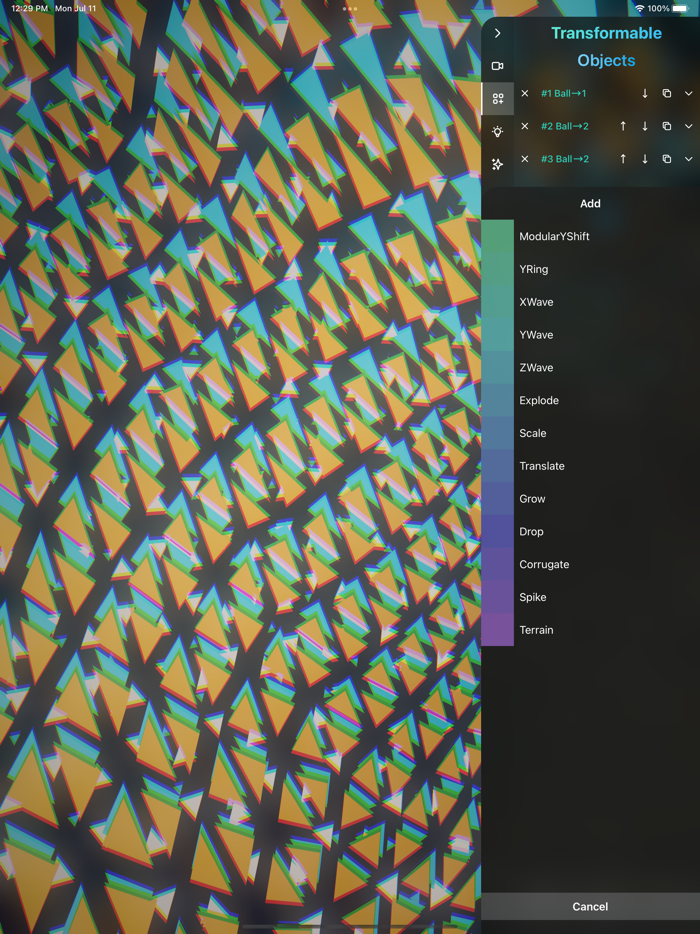Tap the Transformable Objects heading
The height and width of the screenshot is (934, 700).
pos(606,46)
